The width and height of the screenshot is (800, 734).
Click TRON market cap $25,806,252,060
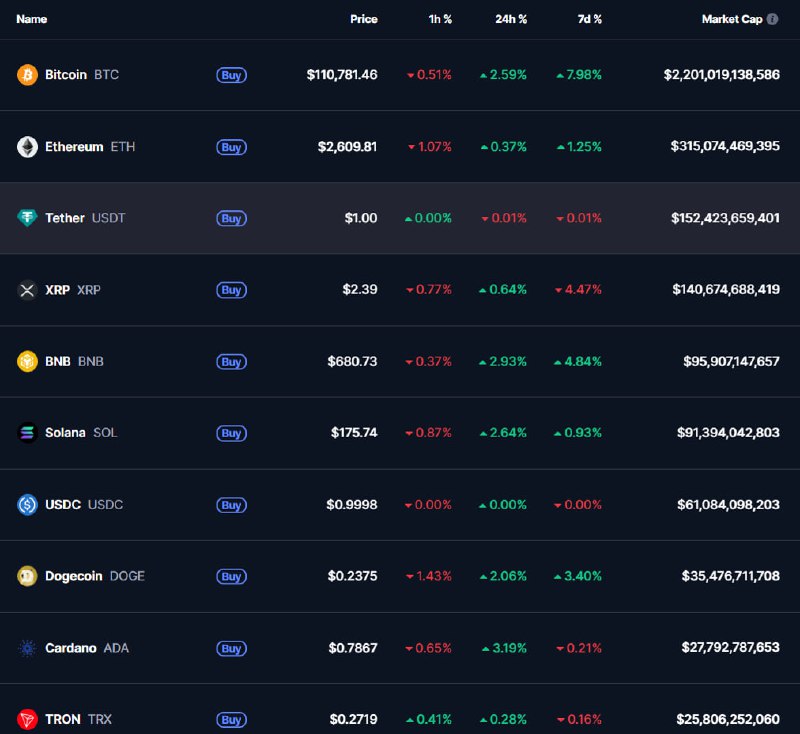pyautogui.click(x=728, y=720)
